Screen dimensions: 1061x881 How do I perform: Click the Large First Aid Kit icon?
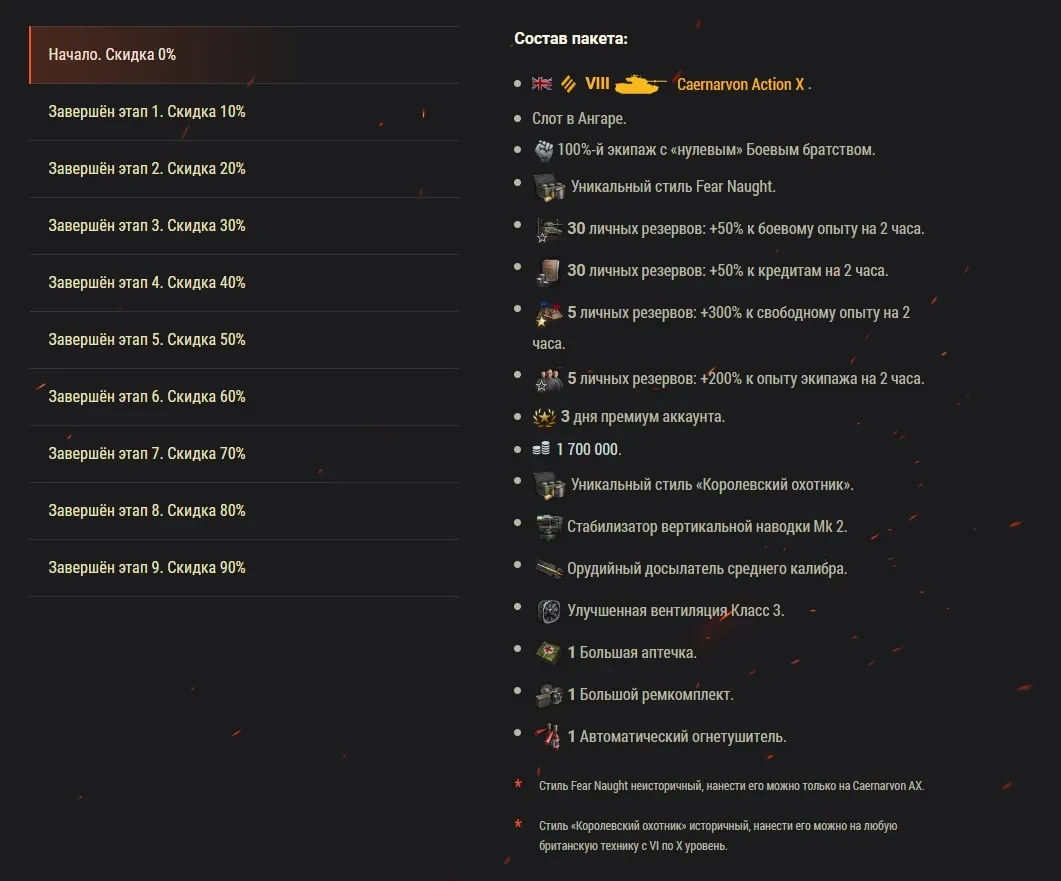click(x=548, y=652)
